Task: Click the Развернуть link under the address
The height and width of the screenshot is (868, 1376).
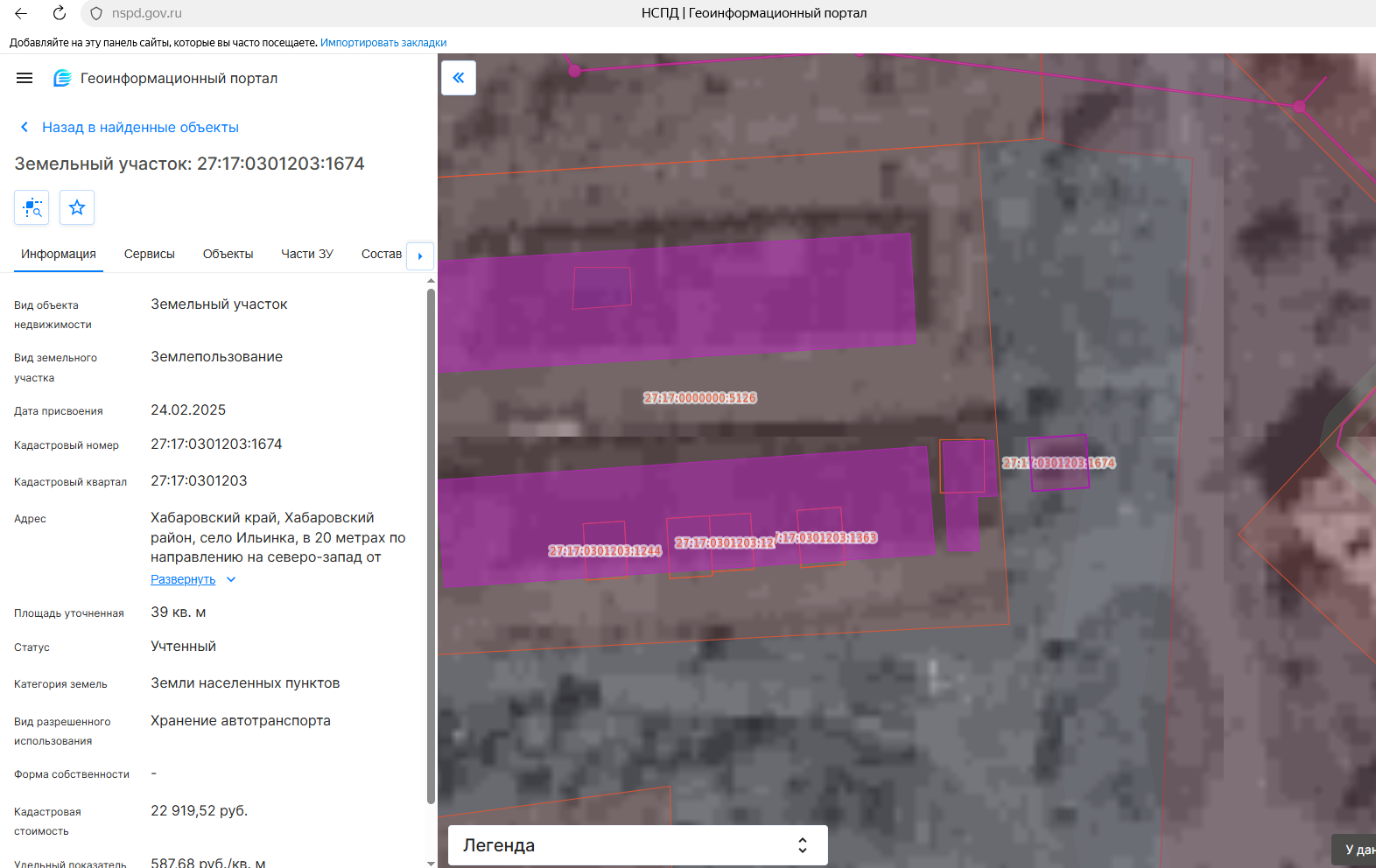Action: 183,579
